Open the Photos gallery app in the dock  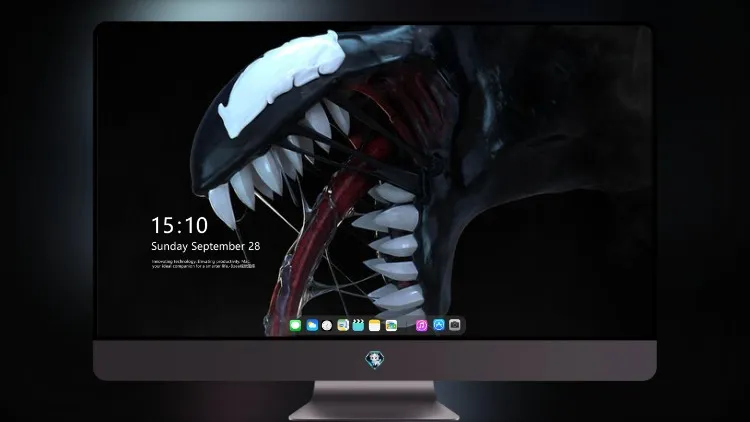391,326
